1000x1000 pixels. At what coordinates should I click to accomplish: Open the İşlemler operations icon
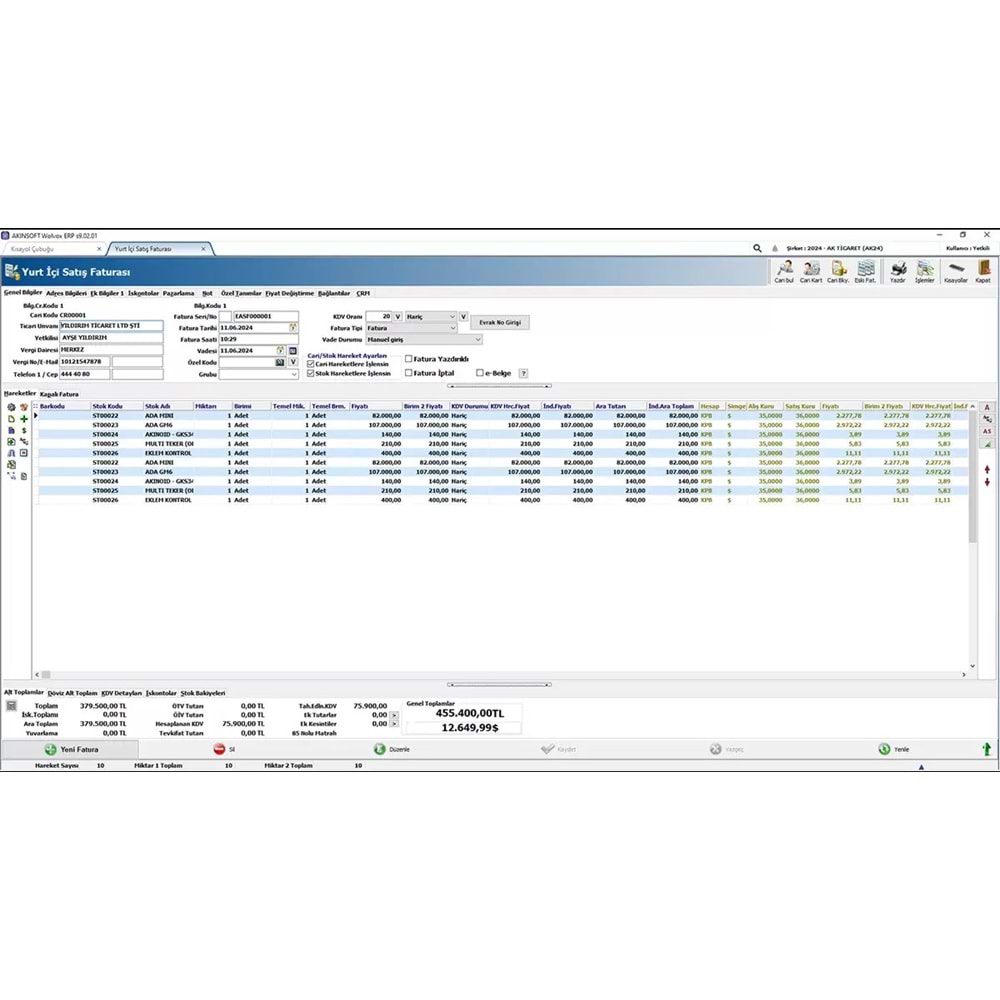pyautogui.click(x=925, y=271)
